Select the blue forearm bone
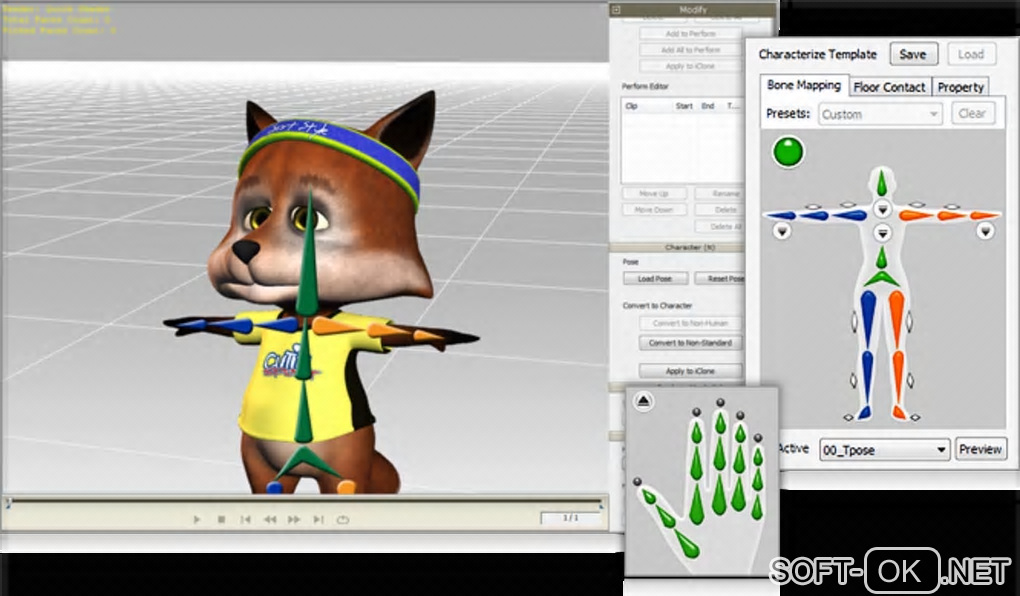 (814, 215)
